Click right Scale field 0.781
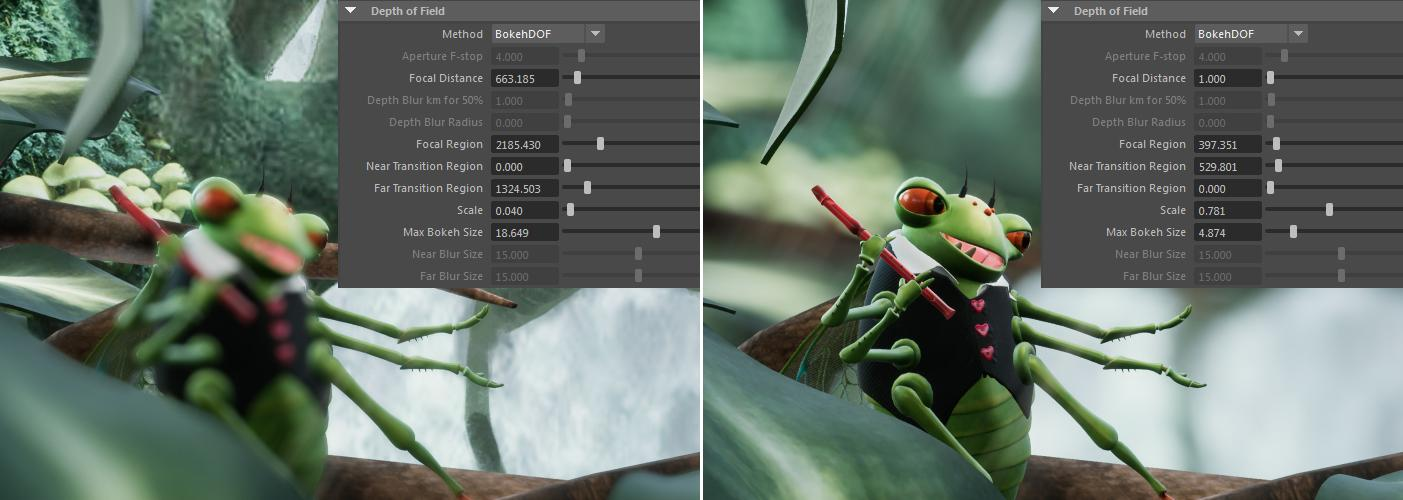1403x500 pixels. tap(1227, 210)
